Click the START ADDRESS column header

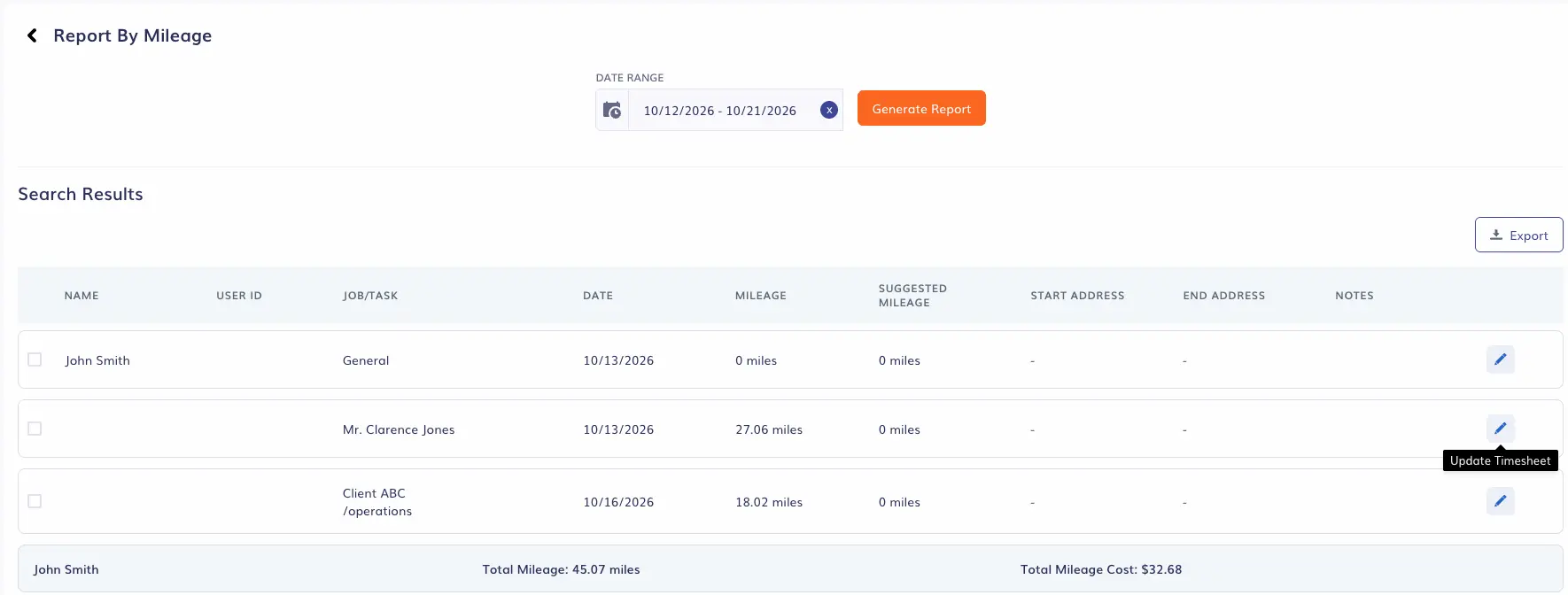[x=1077, y=296]
